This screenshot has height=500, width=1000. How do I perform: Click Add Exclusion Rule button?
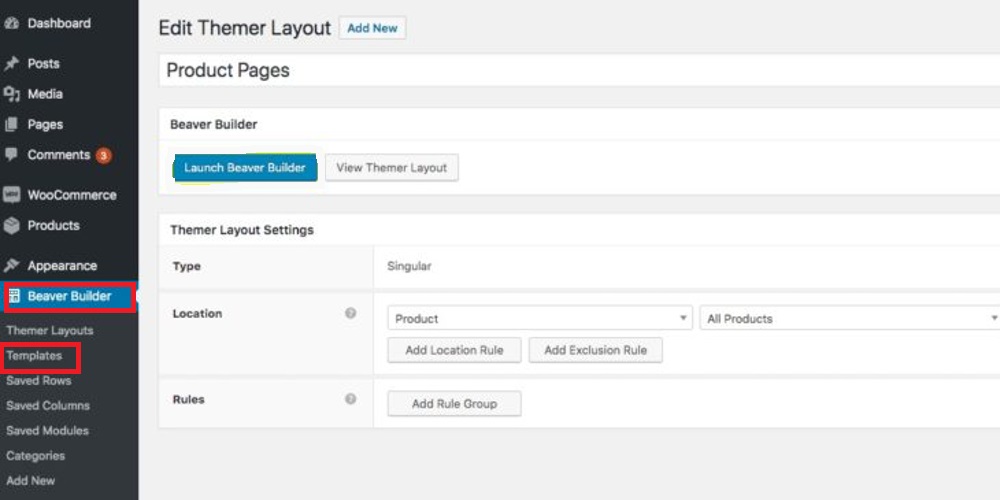point(596,350)
